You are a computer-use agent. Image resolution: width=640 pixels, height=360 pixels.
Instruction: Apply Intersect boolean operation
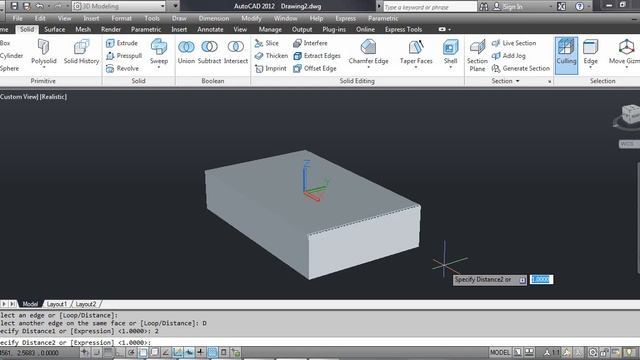[236, 51]
